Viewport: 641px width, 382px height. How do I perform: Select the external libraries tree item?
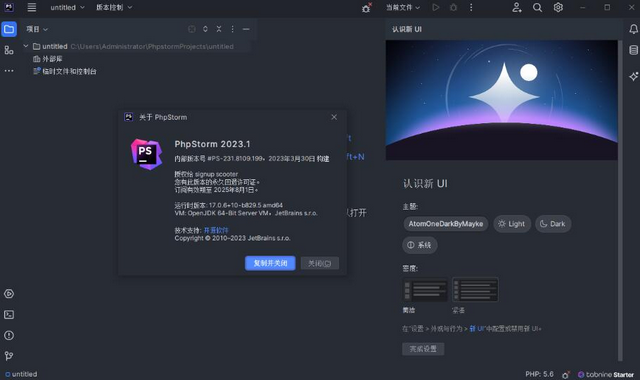(x=47, y=59)
